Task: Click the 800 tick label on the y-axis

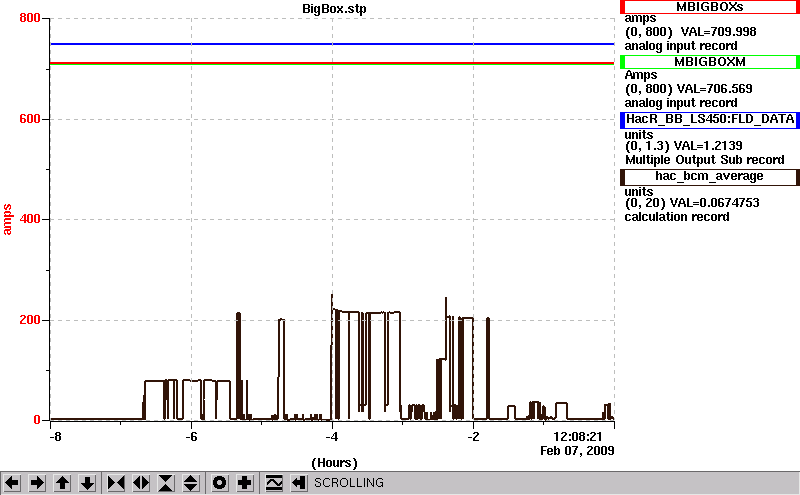Action: point(30,18)
